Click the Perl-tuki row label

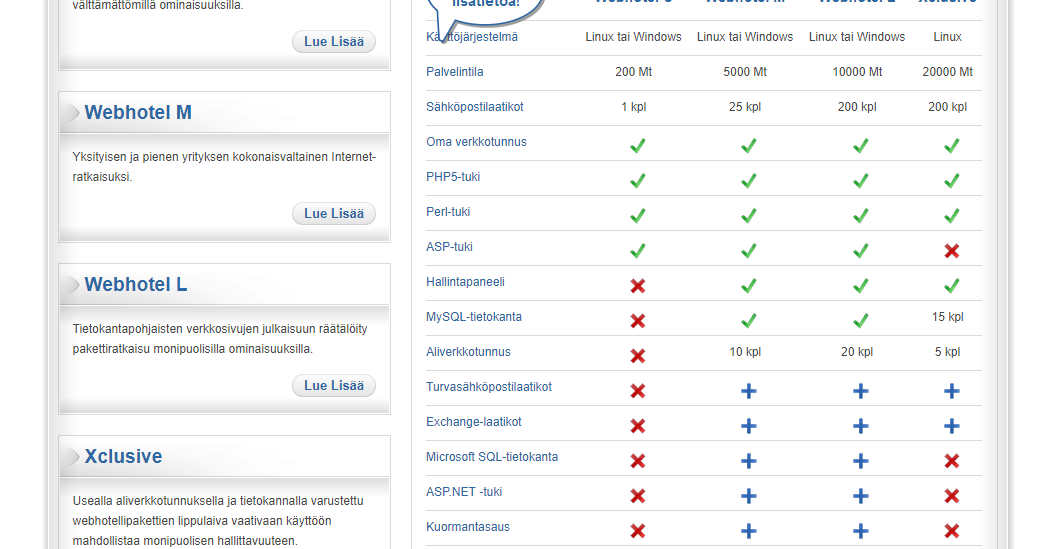[448, 212]
